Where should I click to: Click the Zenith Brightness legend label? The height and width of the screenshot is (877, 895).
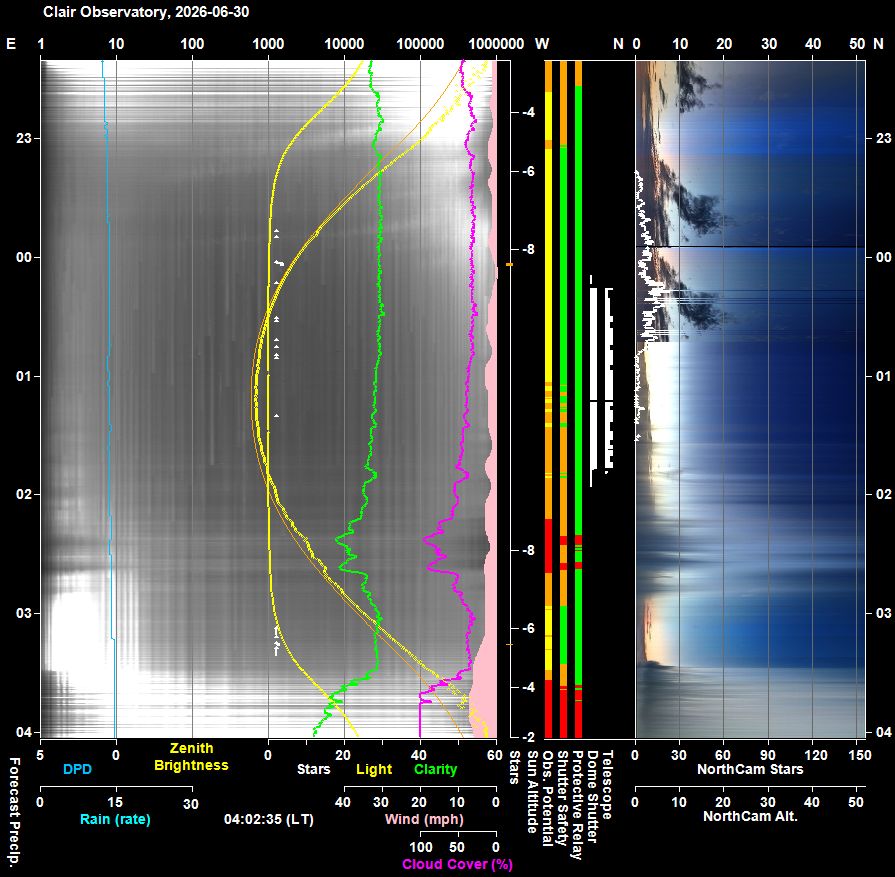pyautogui.click(x=191, y=757)
